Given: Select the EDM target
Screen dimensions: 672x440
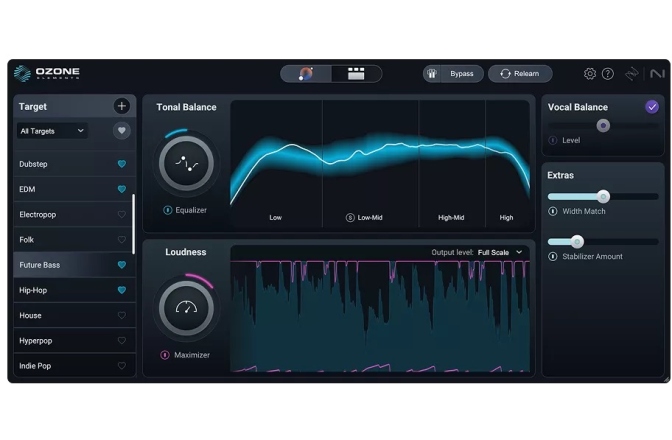Looking at the screenshot, I should pos(75,189).
